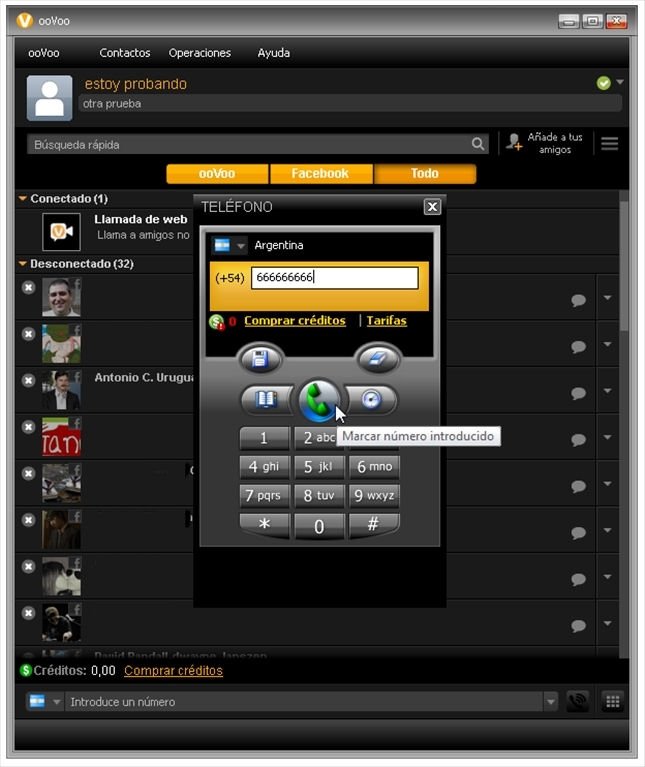Collapse the Conectado (1) group
645x767 pixels.
pyautogui.click(x=22, y=199)
